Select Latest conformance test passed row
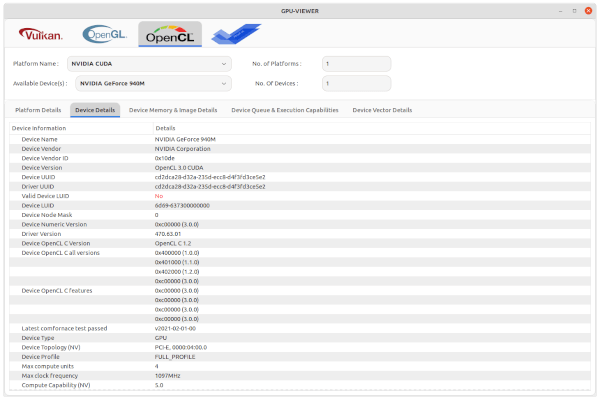 point(300,328)
